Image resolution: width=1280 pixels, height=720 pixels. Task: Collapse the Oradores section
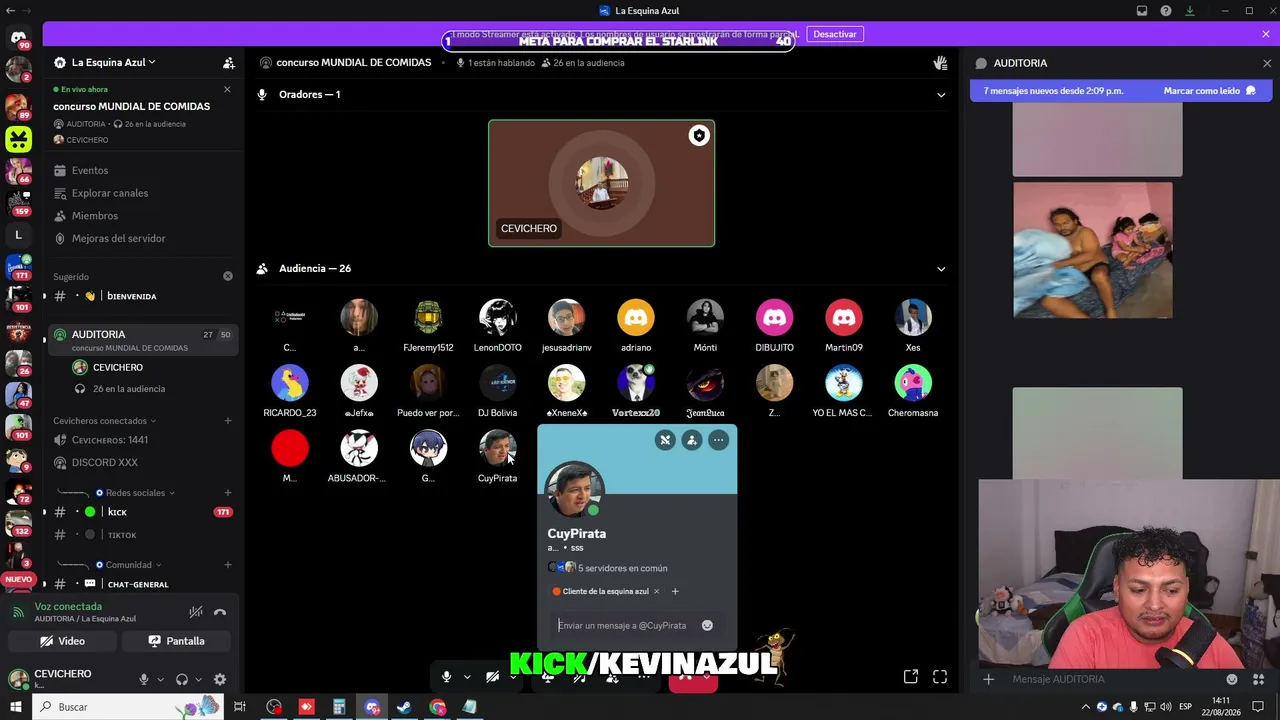pyautogui.click(x=940, y=95)
